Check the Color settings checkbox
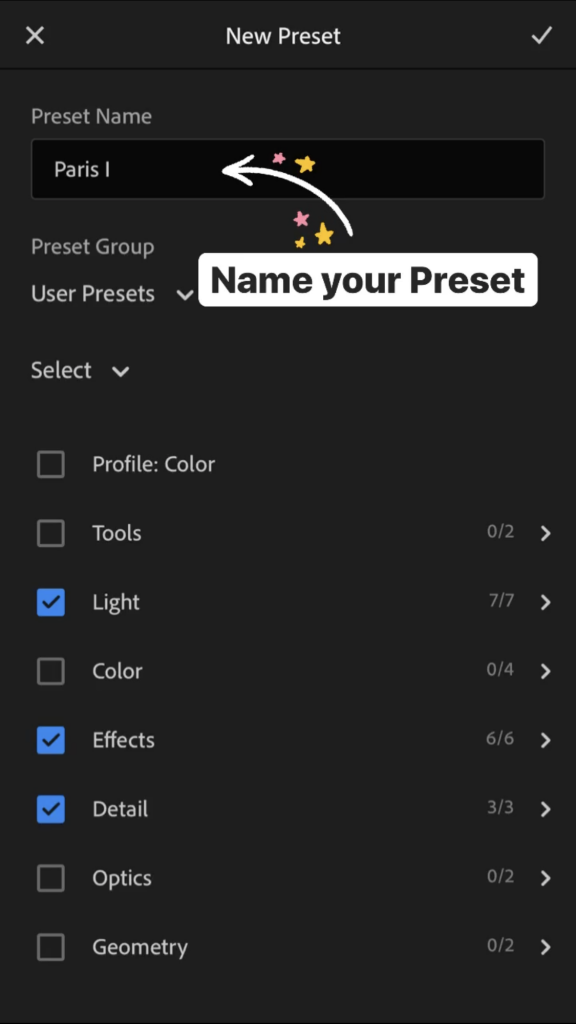This screenshot has width=576, height=1024. tap(51, 671)
